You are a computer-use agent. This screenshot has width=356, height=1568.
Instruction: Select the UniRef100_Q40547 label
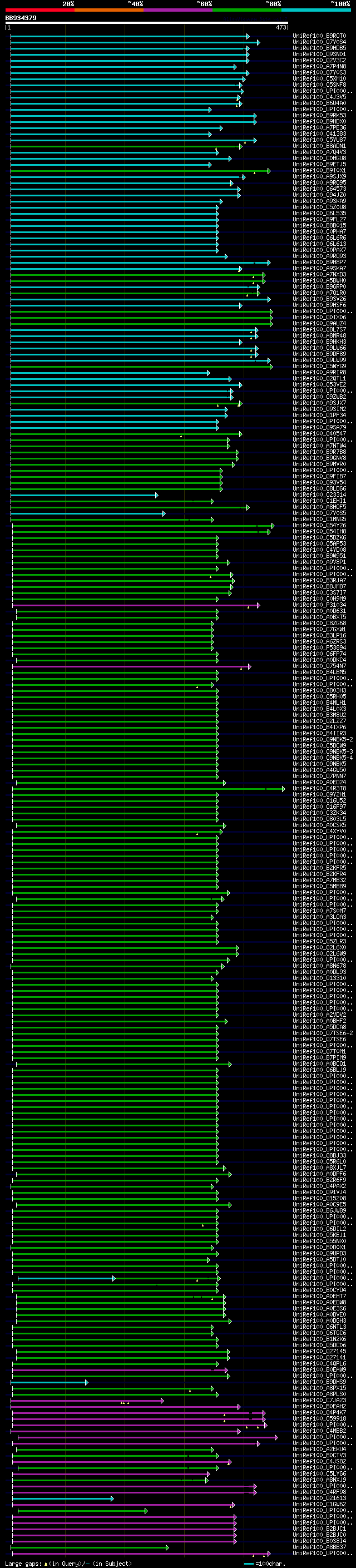tap(319, 433)
